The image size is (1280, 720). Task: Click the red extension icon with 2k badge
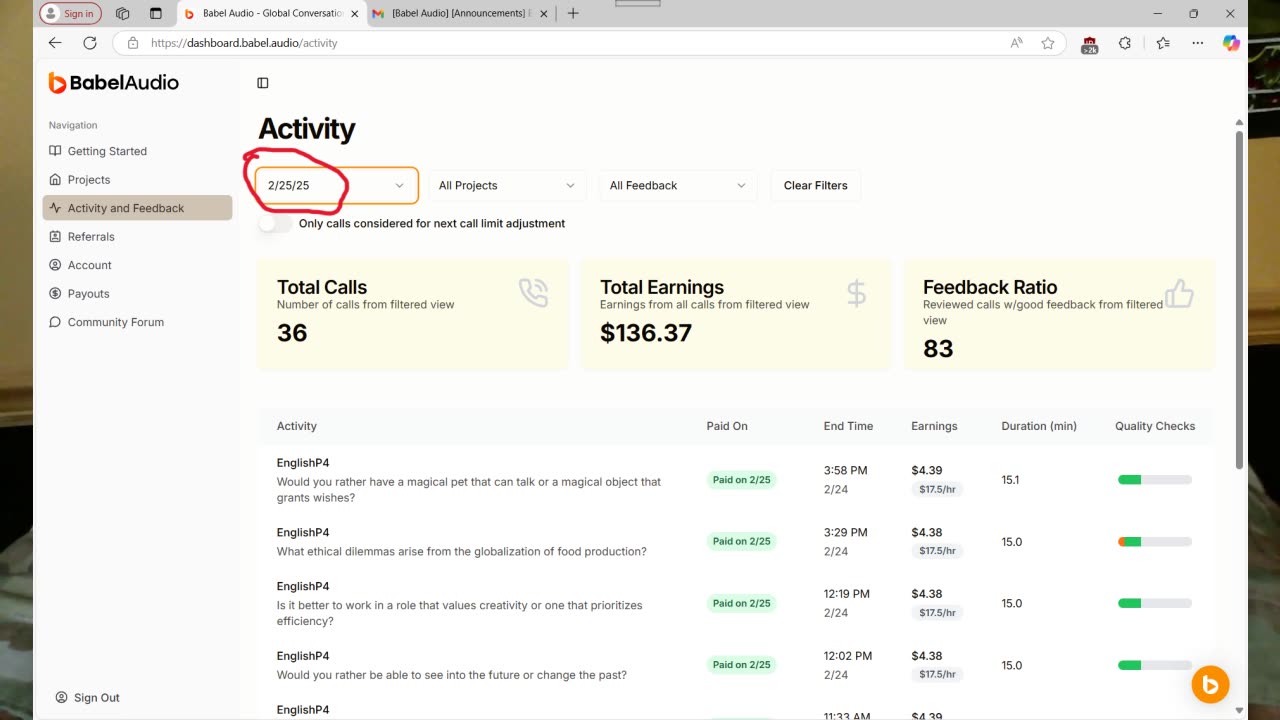[x=1089, y=44]
